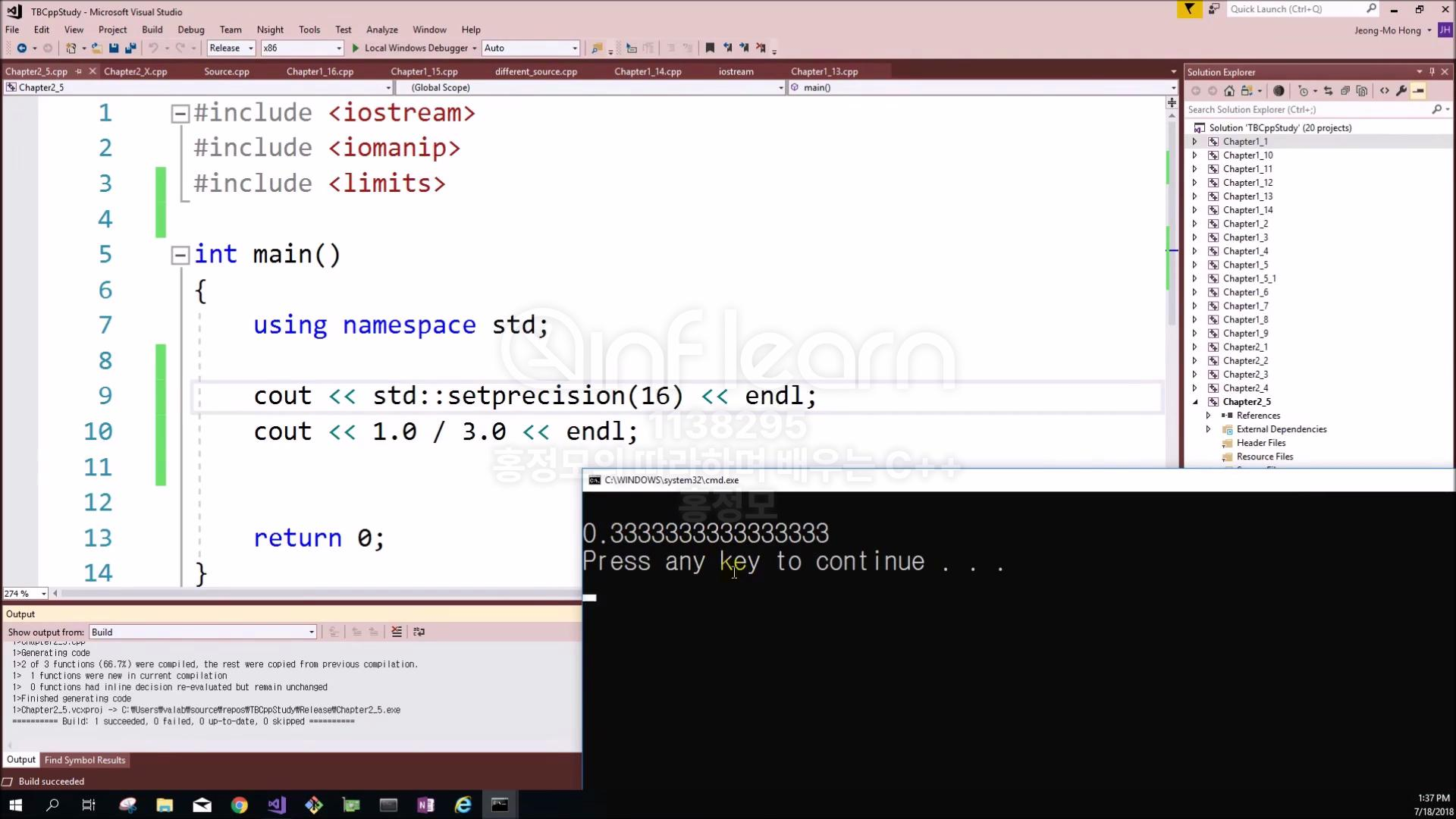Collapse All icon in Solution Explorer
The width and height of the screenshot is (1456, 819).
pos(1345,91)
